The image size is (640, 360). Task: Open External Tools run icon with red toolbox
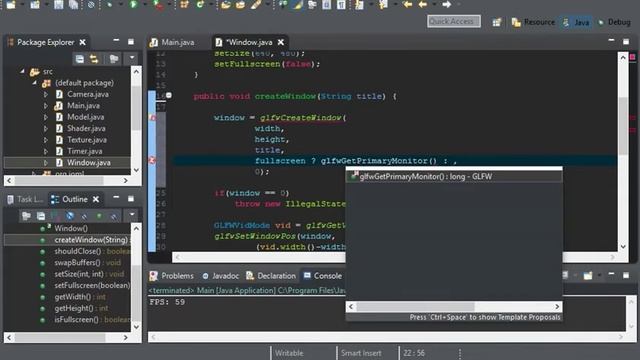[x=158, y=5]
